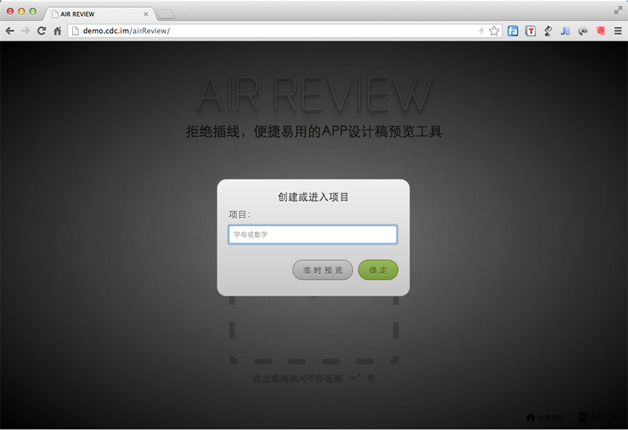This screenshot has height=430, width=628.
Task: Click the lightning bolt icon in address bar
Action: point(481,31)
